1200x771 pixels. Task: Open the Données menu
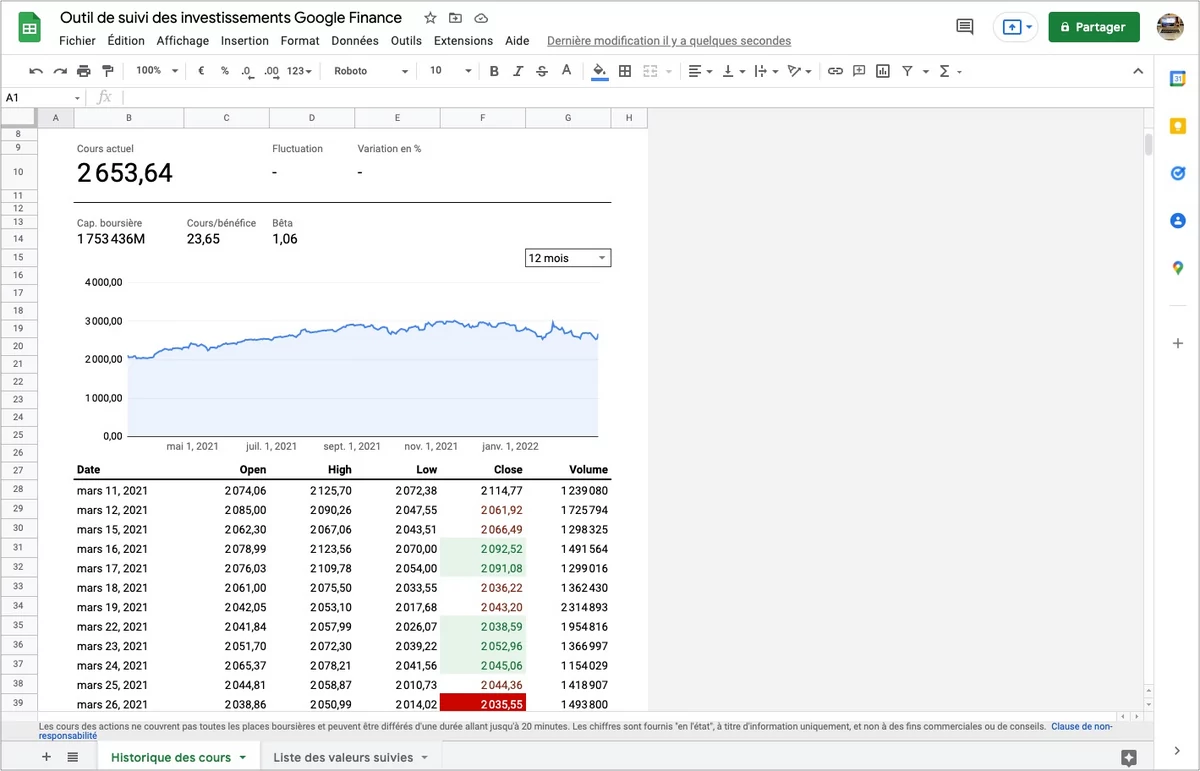coord(355,41)
